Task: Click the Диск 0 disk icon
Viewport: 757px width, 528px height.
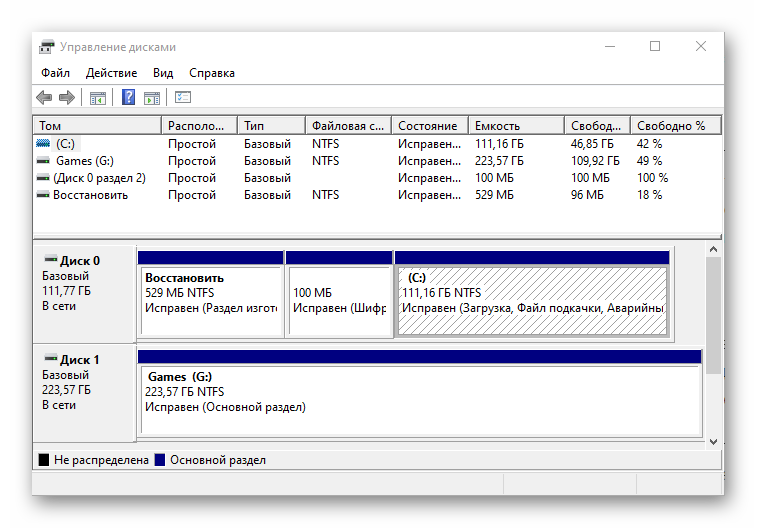Action: [51, 260]
